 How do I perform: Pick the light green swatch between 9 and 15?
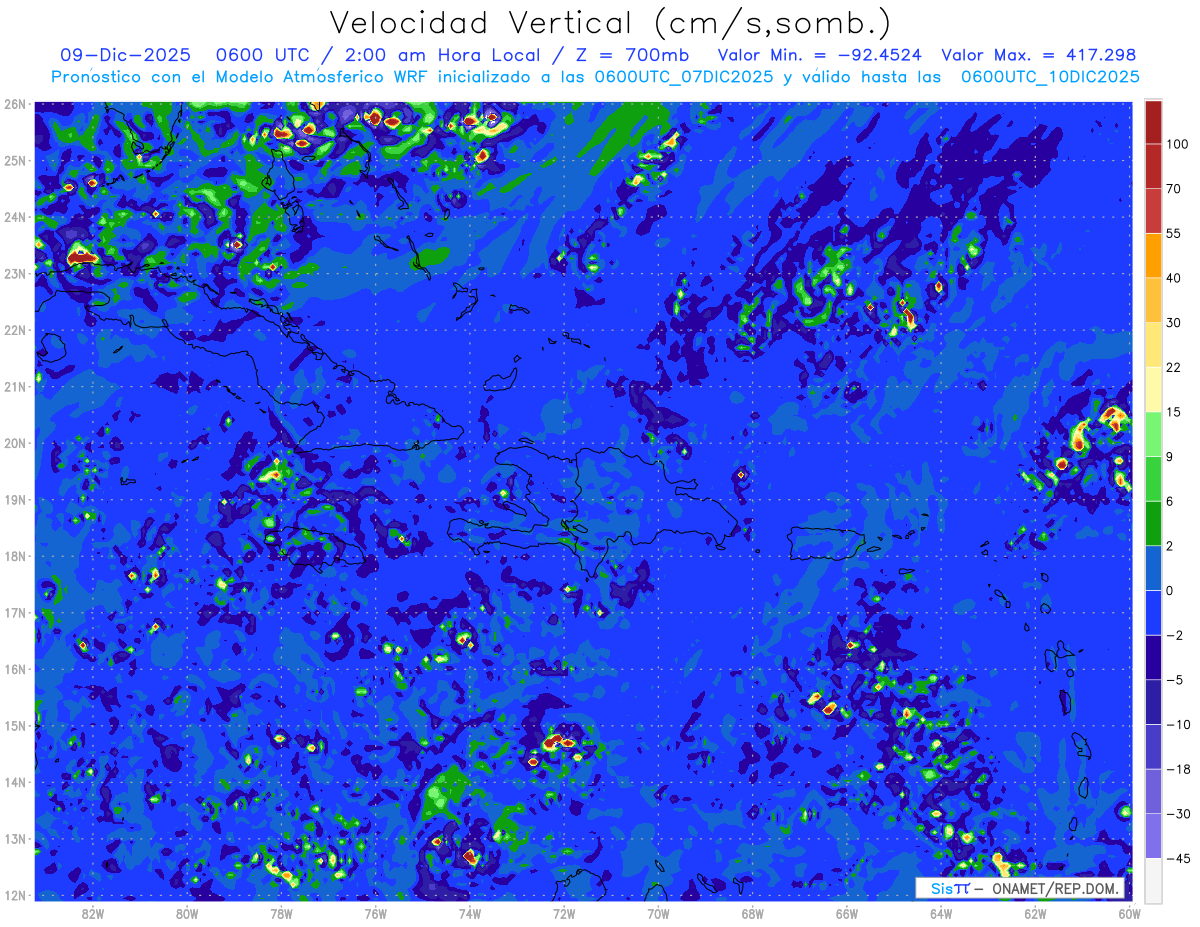[1153, 433]
